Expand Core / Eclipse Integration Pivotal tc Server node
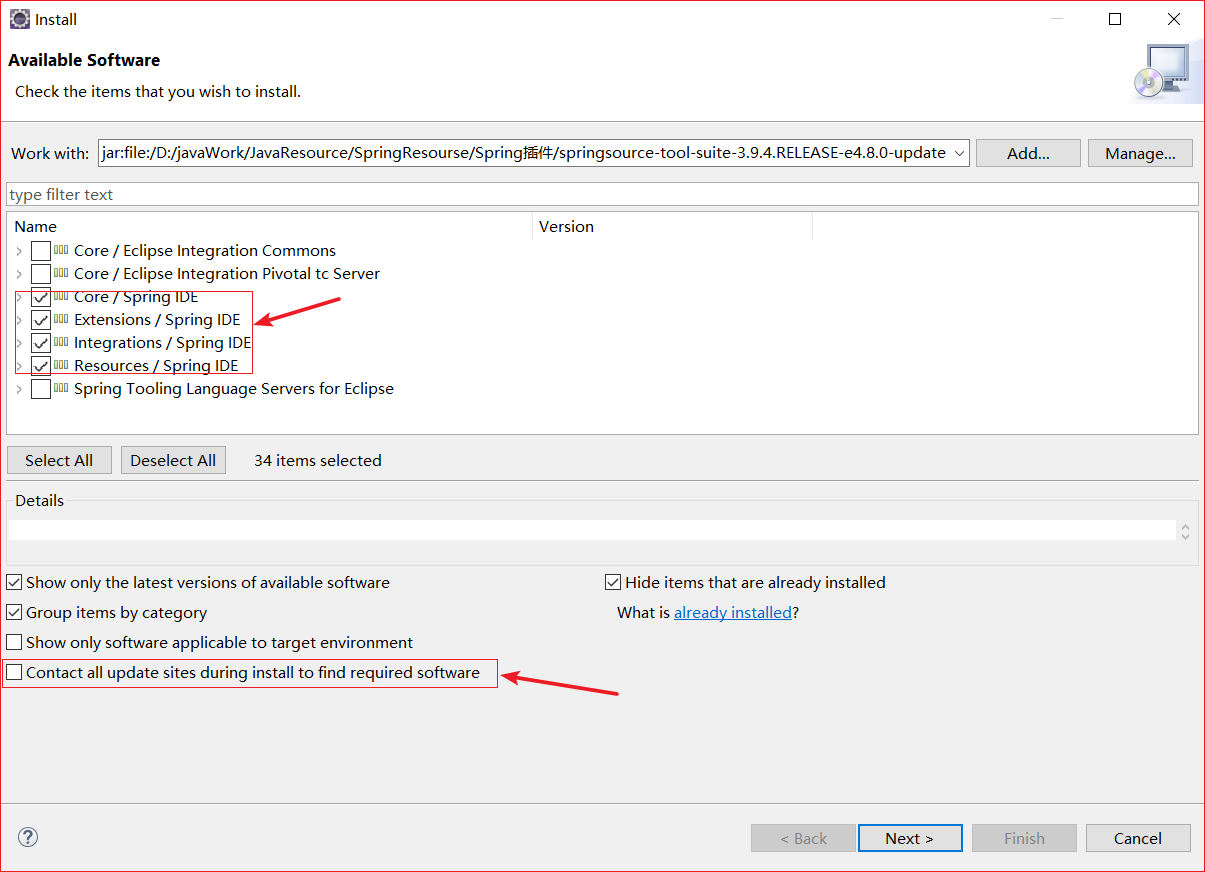The width and height of the screenshot is (1205, 872). pos(19,274)
